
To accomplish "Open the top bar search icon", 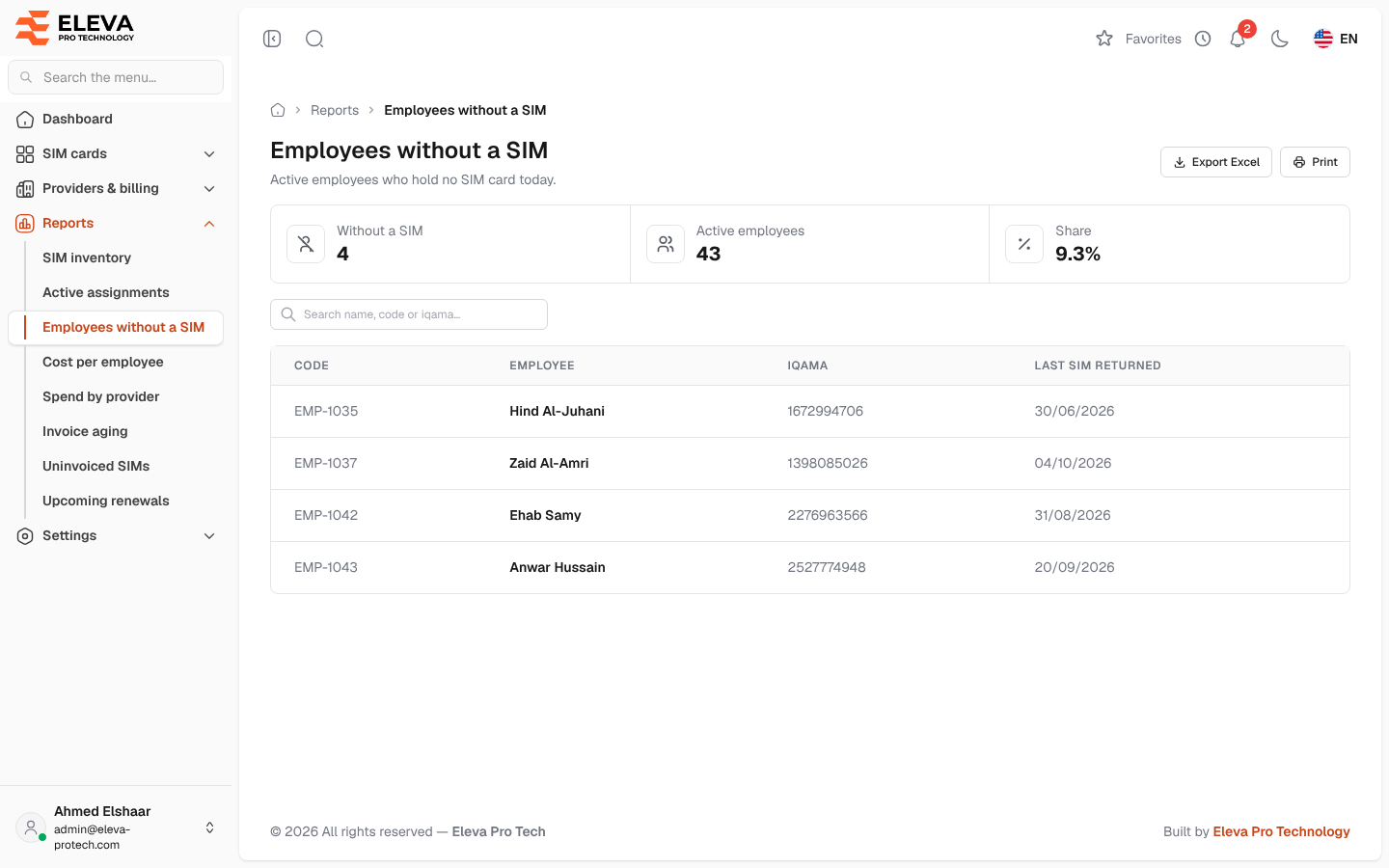I will pos(314,39).
